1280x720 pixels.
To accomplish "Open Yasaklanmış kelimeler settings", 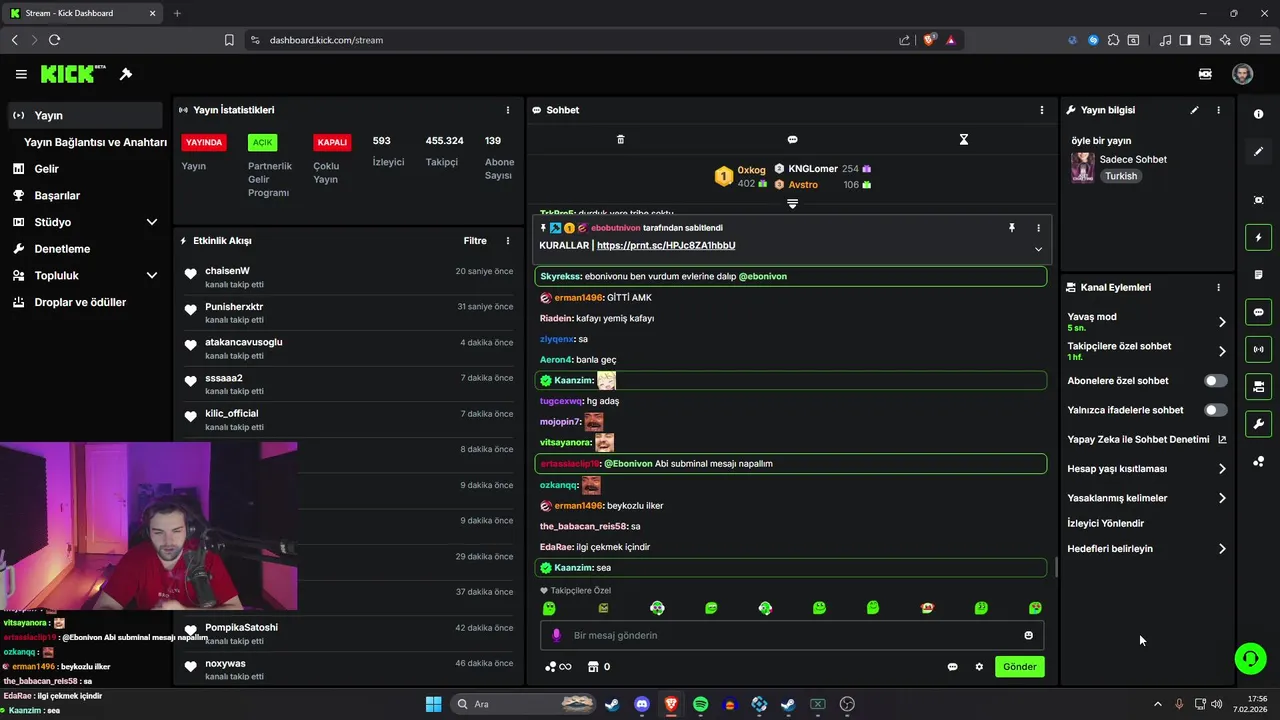I will pos(1147,498).
